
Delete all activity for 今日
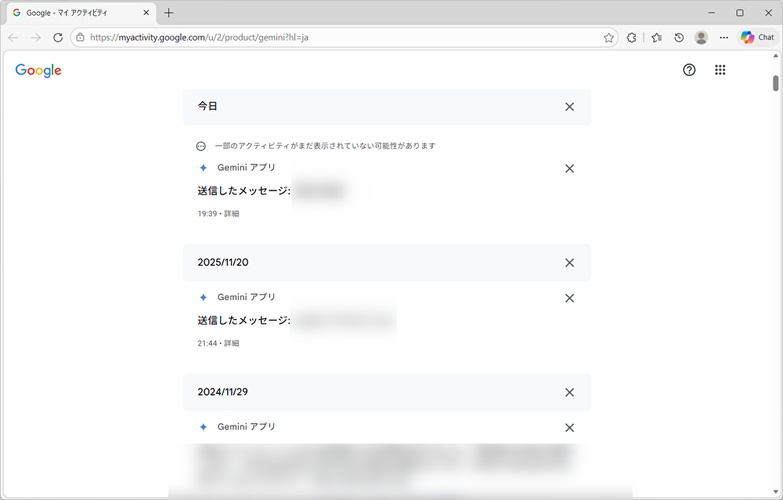pyautogui.click(x=569, y=107)
